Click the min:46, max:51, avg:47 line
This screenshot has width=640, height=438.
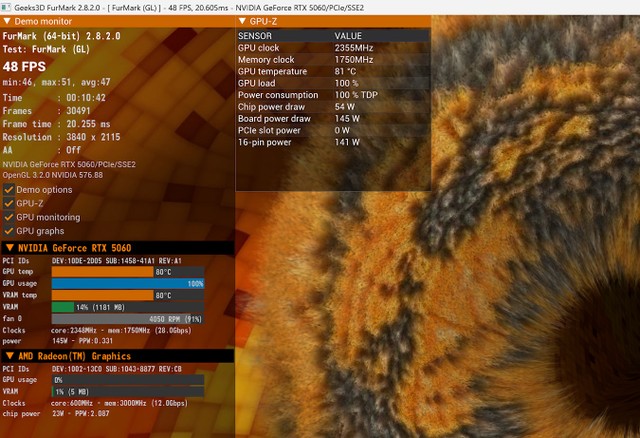[x=56, y=82]
